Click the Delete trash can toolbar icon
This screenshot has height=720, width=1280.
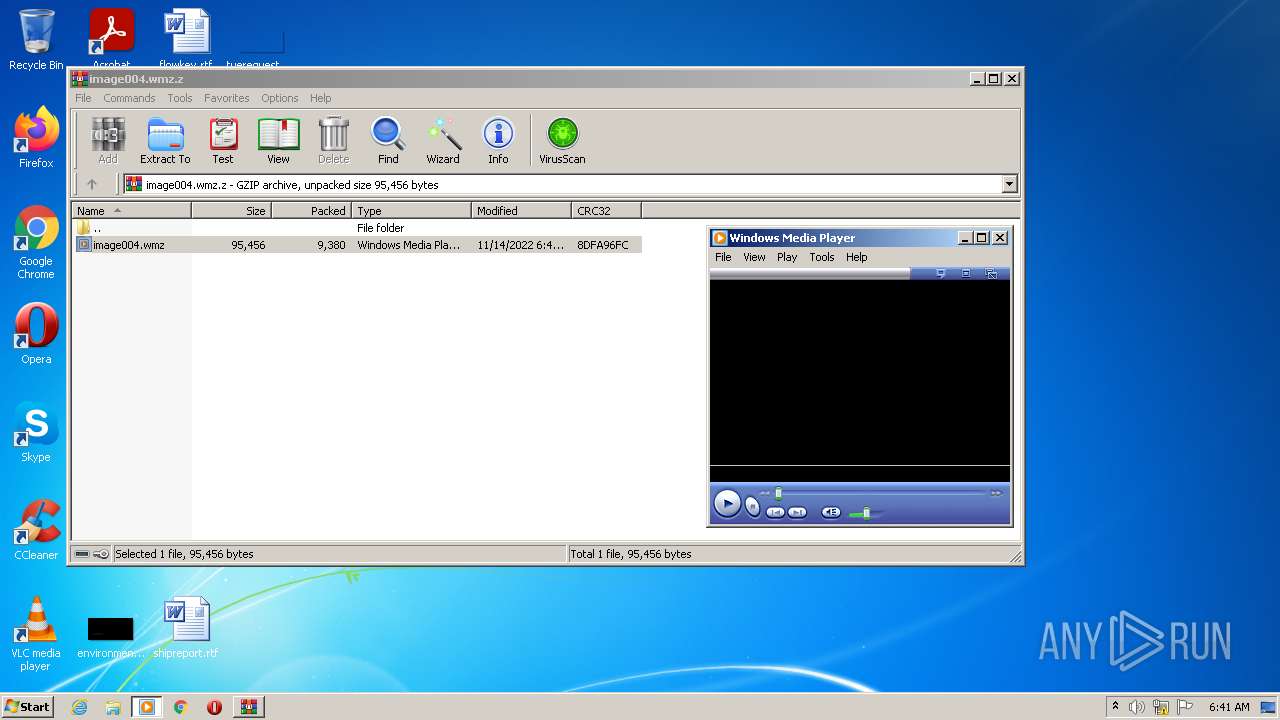333,141
